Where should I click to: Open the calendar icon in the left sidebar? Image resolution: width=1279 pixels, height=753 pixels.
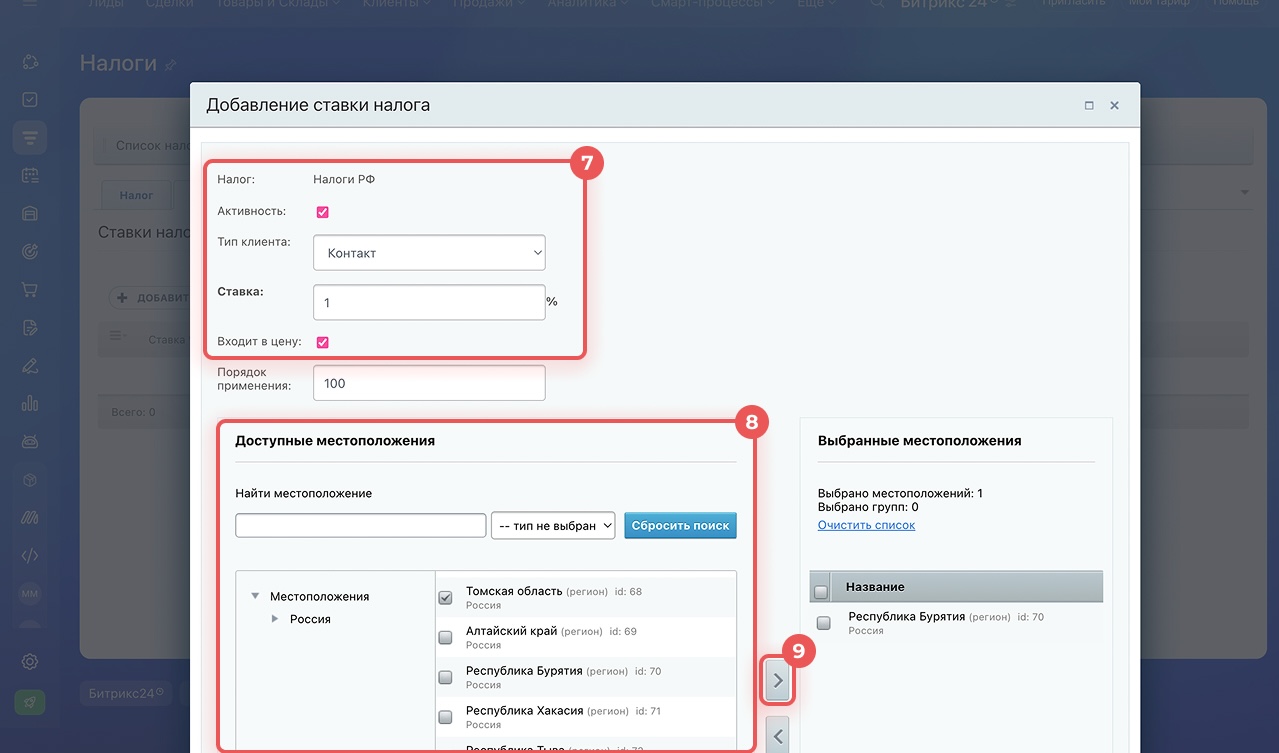(x=30, y=175)
